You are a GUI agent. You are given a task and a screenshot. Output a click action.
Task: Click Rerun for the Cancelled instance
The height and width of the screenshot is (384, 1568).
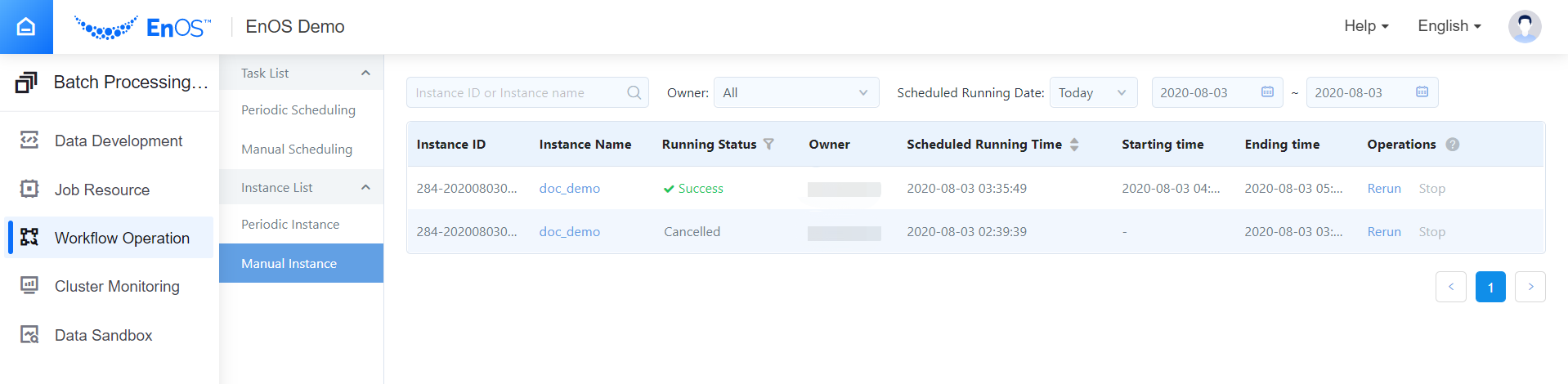point(1384,231)
